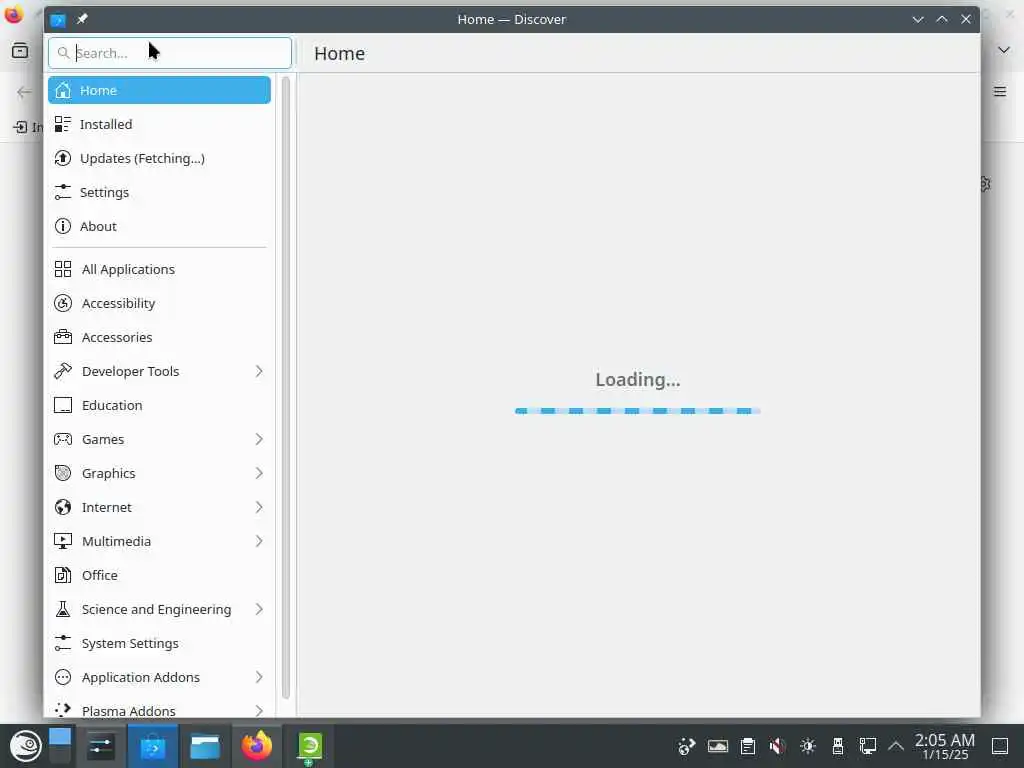Click the Accessibility category icon

coord(63,303)
